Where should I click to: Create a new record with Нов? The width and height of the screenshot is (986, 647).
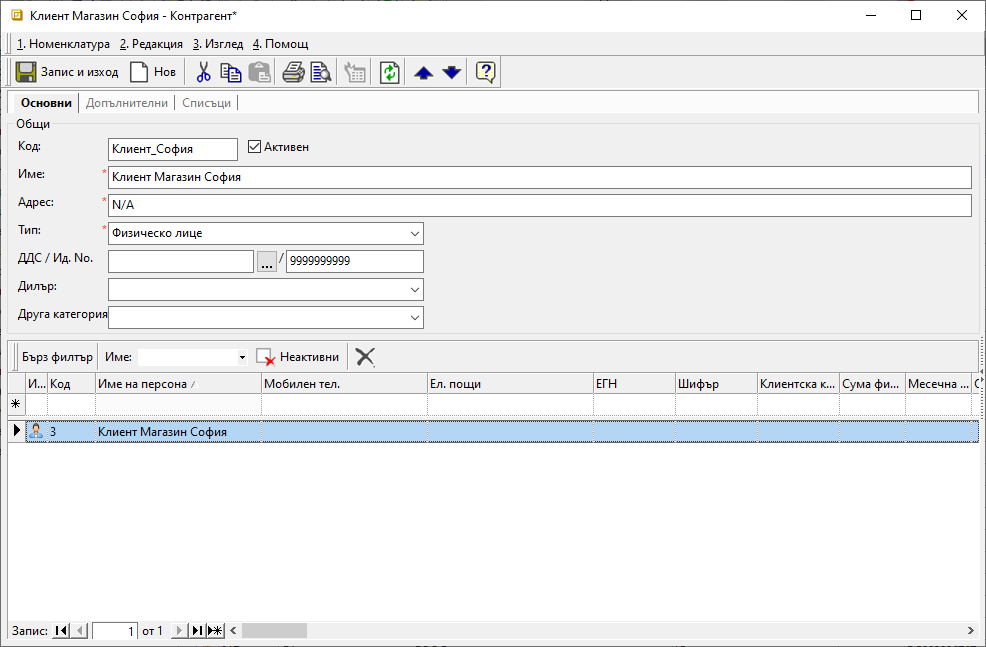pyautogui.click(x=153, y=72)
